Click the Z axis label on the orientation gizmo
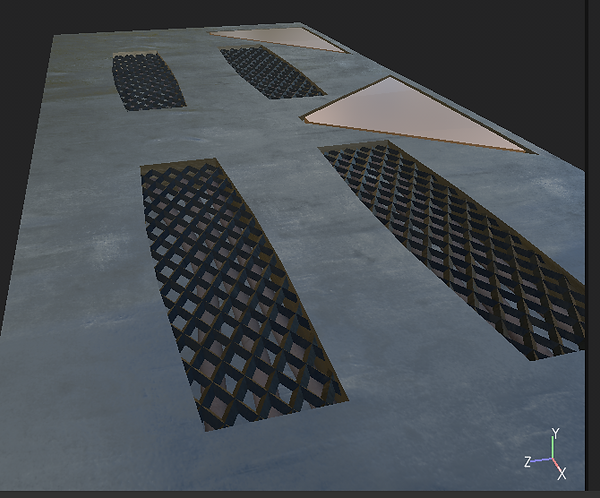Screen dimensions: 600x498 (528, 462)
